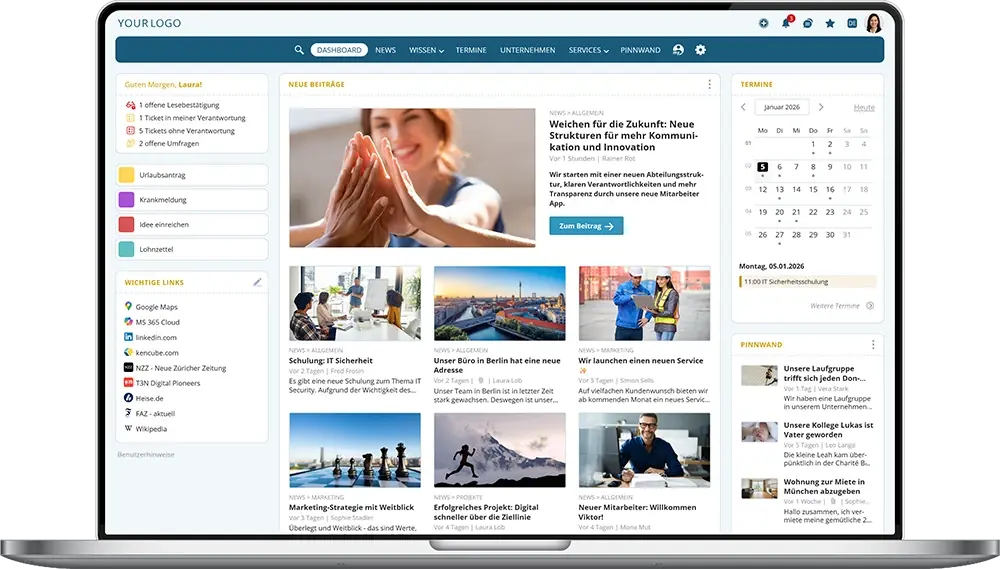Click the support headset icon in navigation
1000x569 pixels.
[678, 50]
